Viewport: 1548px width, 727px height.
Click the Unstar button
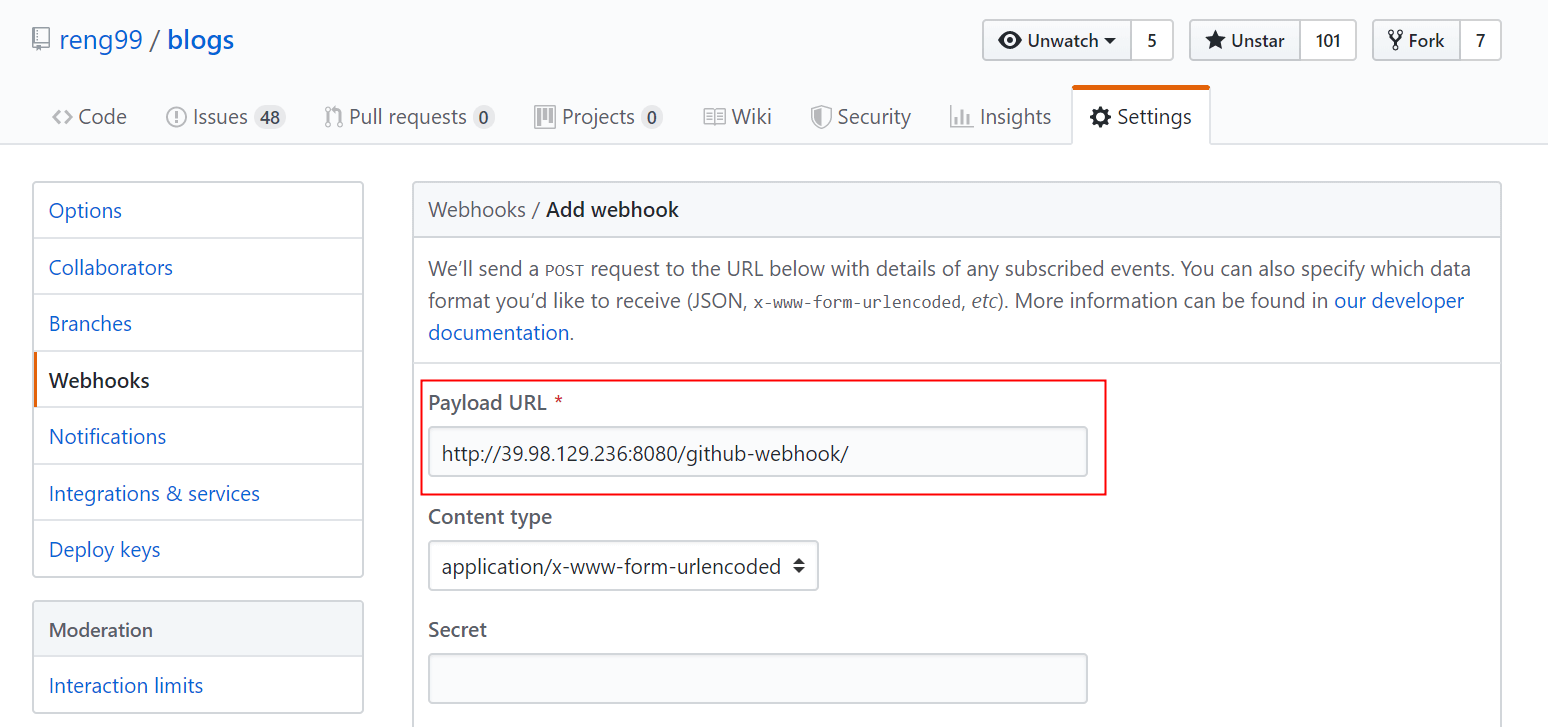pos(1245,40)
